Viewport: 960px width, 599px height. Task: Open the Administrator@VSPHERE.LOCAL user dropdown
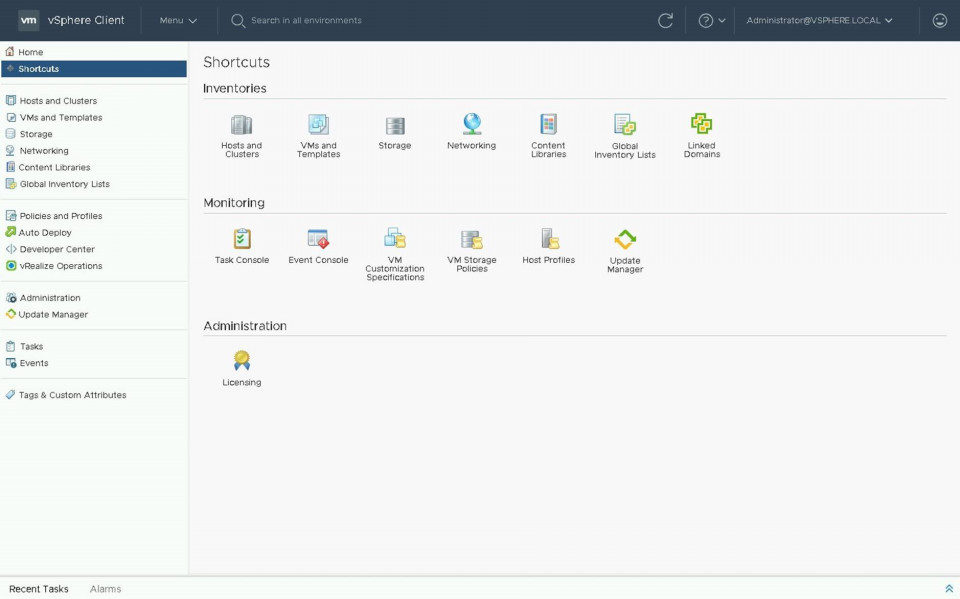tap(819, 20)
